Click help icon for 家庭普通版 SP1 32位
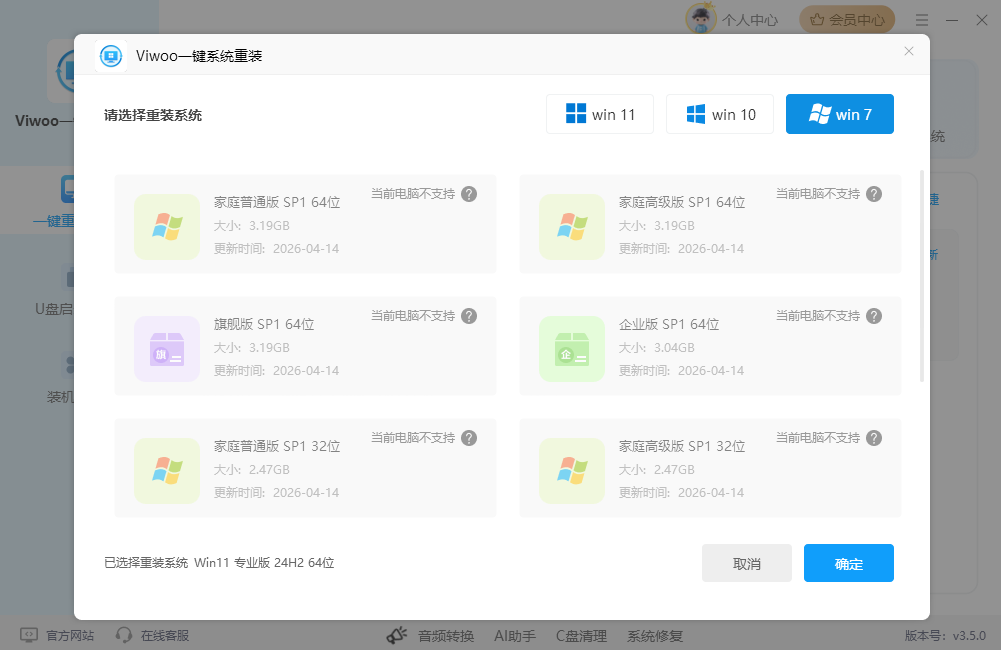This screenshot has height=650, width=1001. pos(469,438)
